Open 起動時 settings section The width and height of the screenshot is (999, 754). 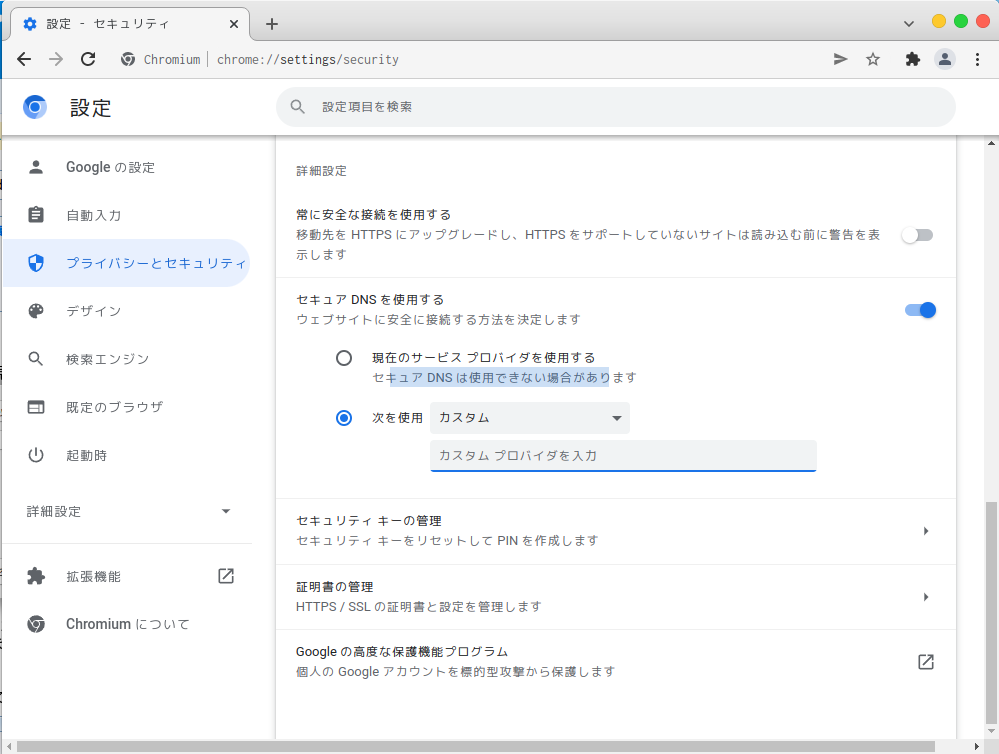pyautogui.click(x=126, y=455)
